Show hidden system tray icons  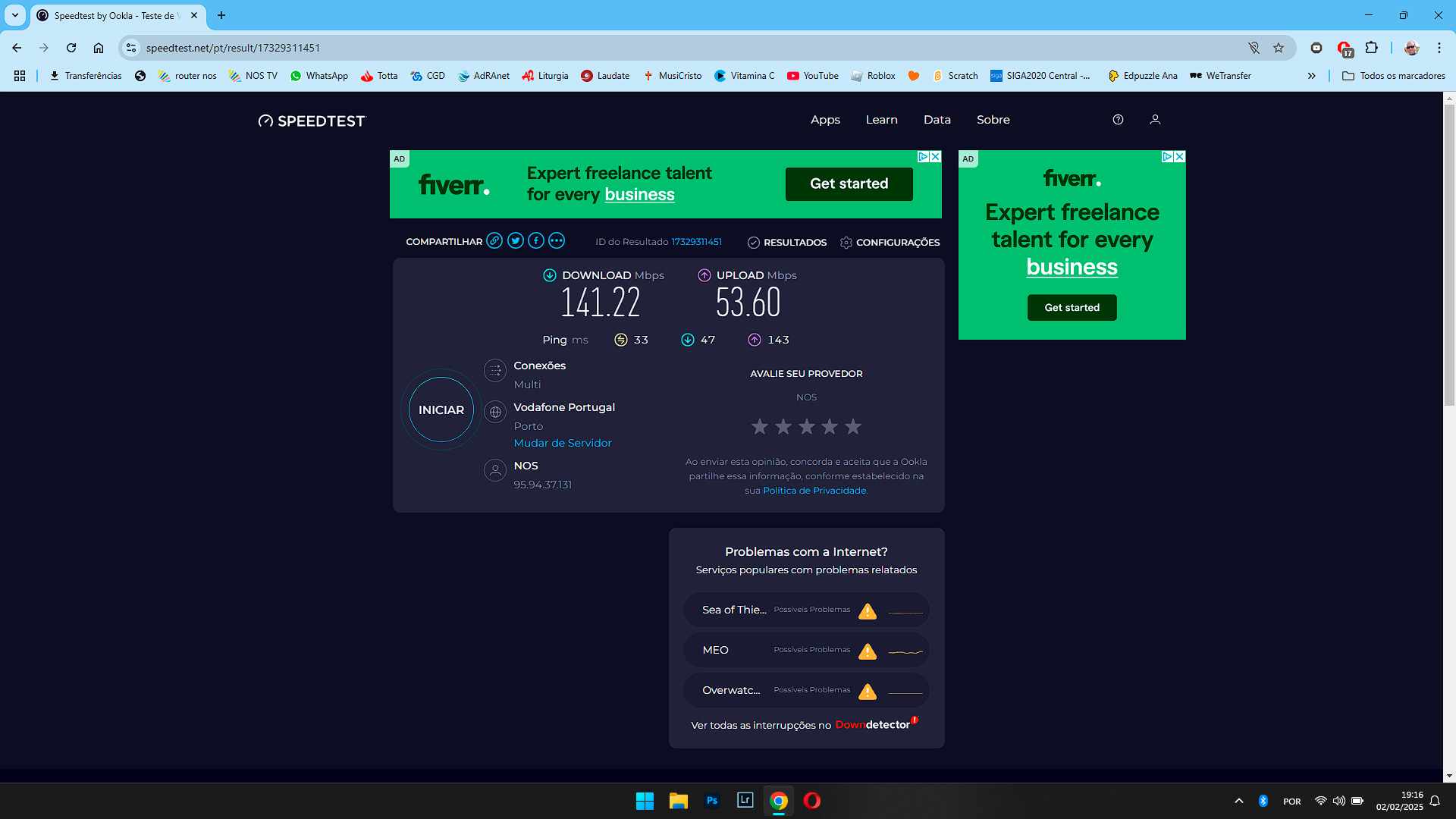(1239, 801)
